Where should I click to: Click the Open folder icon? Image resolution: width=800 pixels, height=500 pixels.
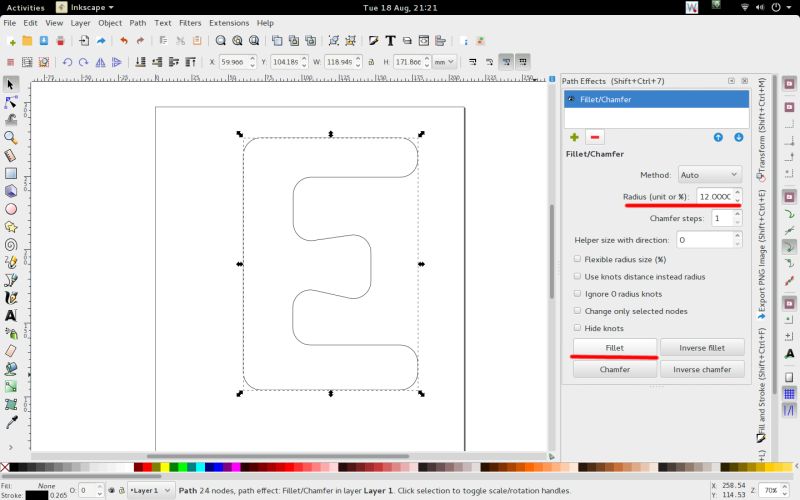point(27,41)
